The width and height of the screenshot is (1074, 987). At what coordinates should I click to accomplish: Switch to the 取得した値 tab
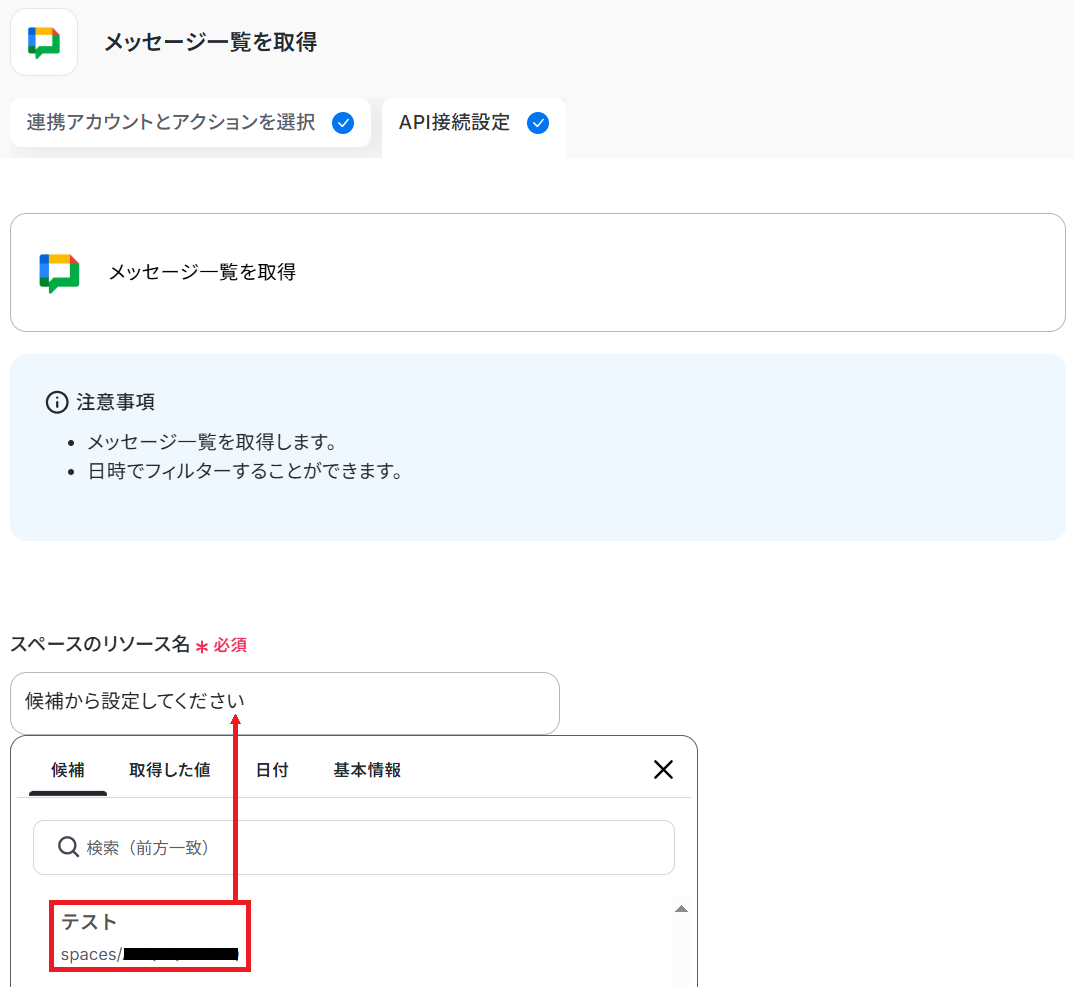point(169,770)
